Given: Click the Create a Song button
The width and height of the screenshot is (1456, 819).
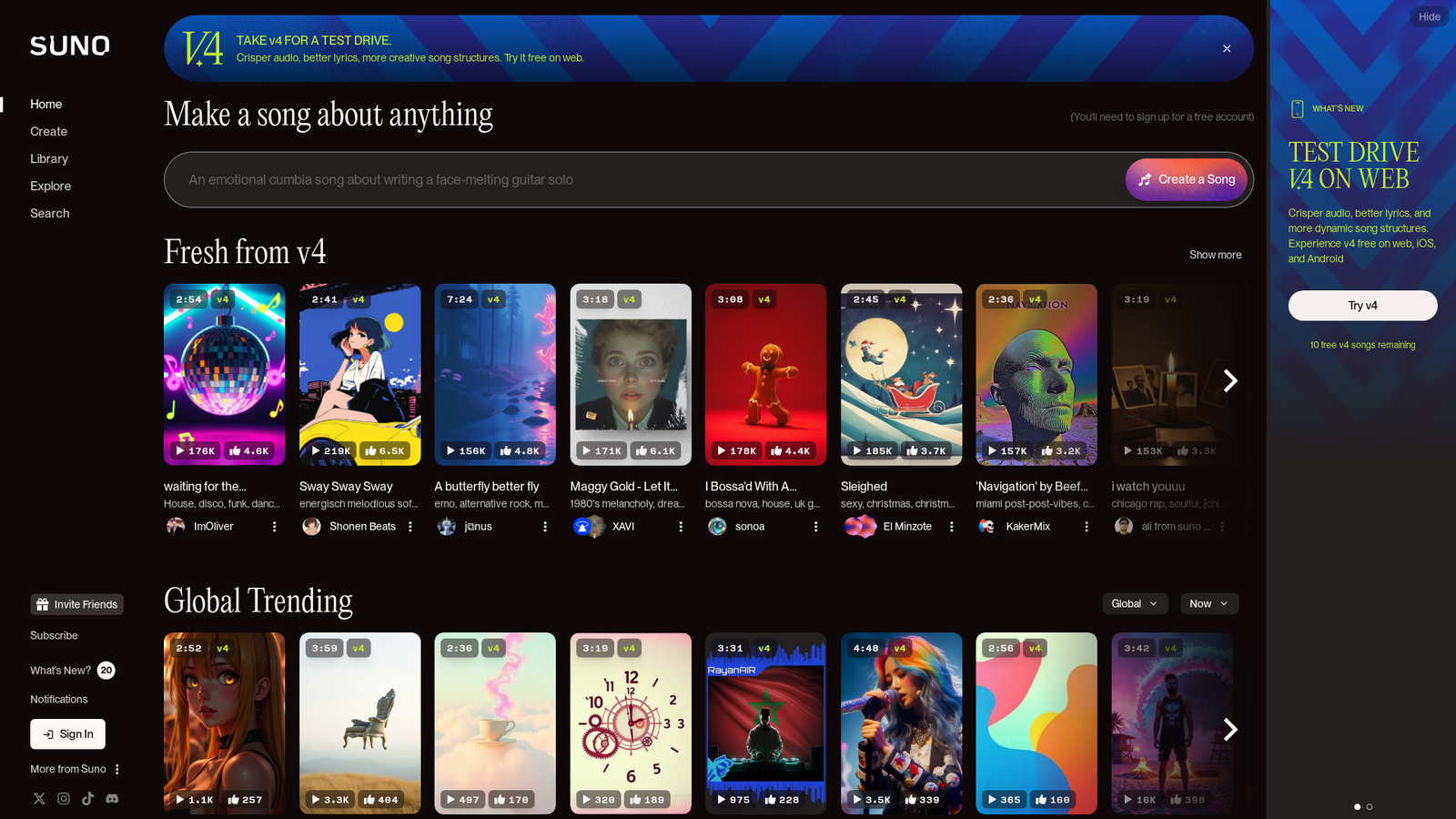Looking at the screenshot, I should [1187, 179].
